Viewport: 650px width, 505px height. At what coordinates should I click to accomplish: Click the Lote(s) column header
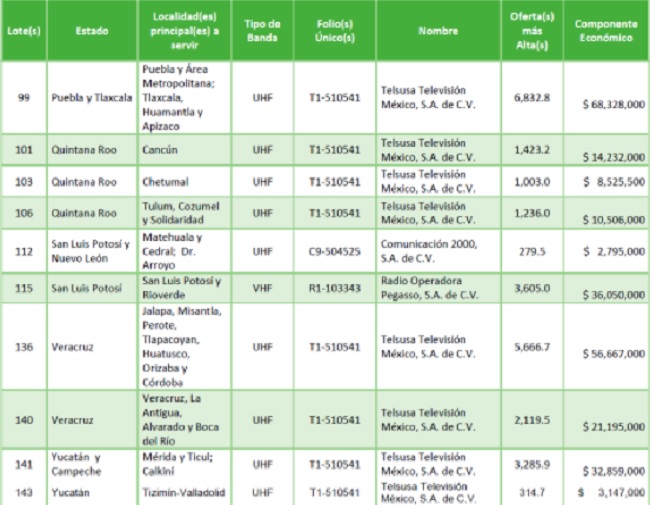(x=24, y=31)
